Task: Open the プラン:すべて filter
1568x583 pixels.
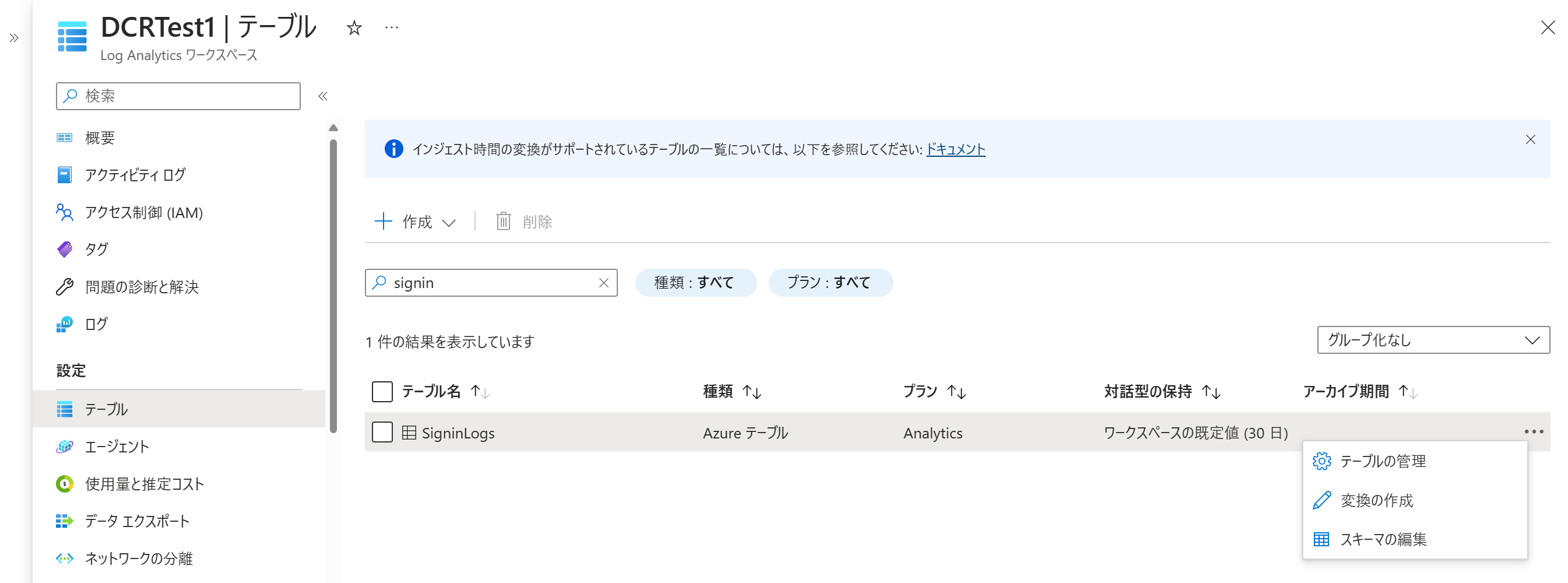Action: click(x=831, y=282)
